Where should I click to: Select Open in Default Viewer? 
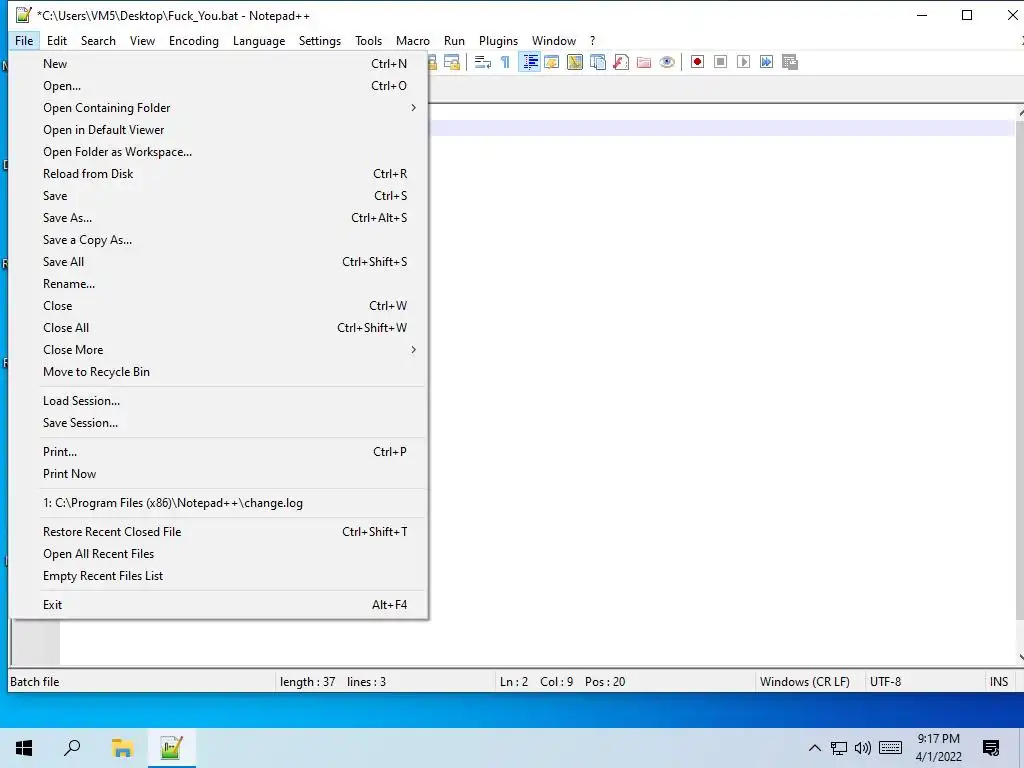coord(219,130)
